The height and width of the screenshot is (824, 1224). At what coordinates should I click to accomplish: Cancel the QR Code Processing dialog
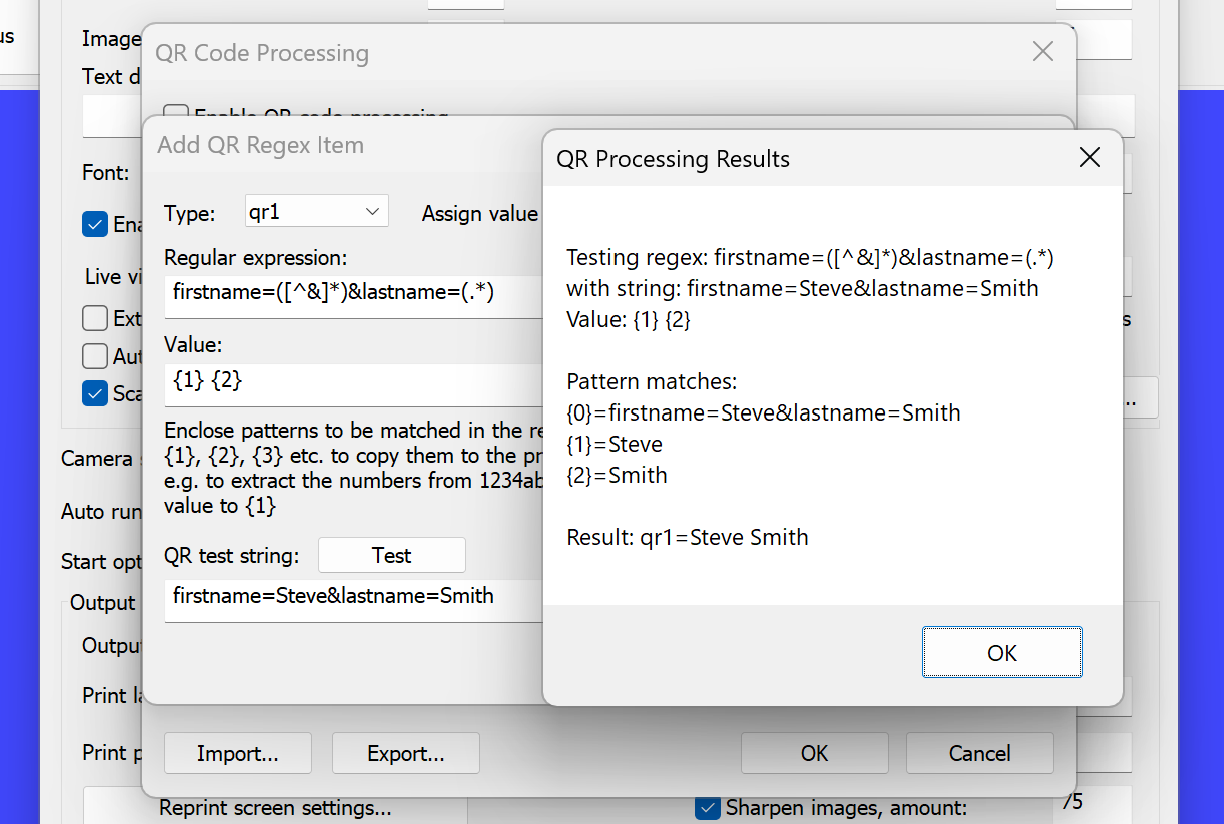tap(979, 753)
